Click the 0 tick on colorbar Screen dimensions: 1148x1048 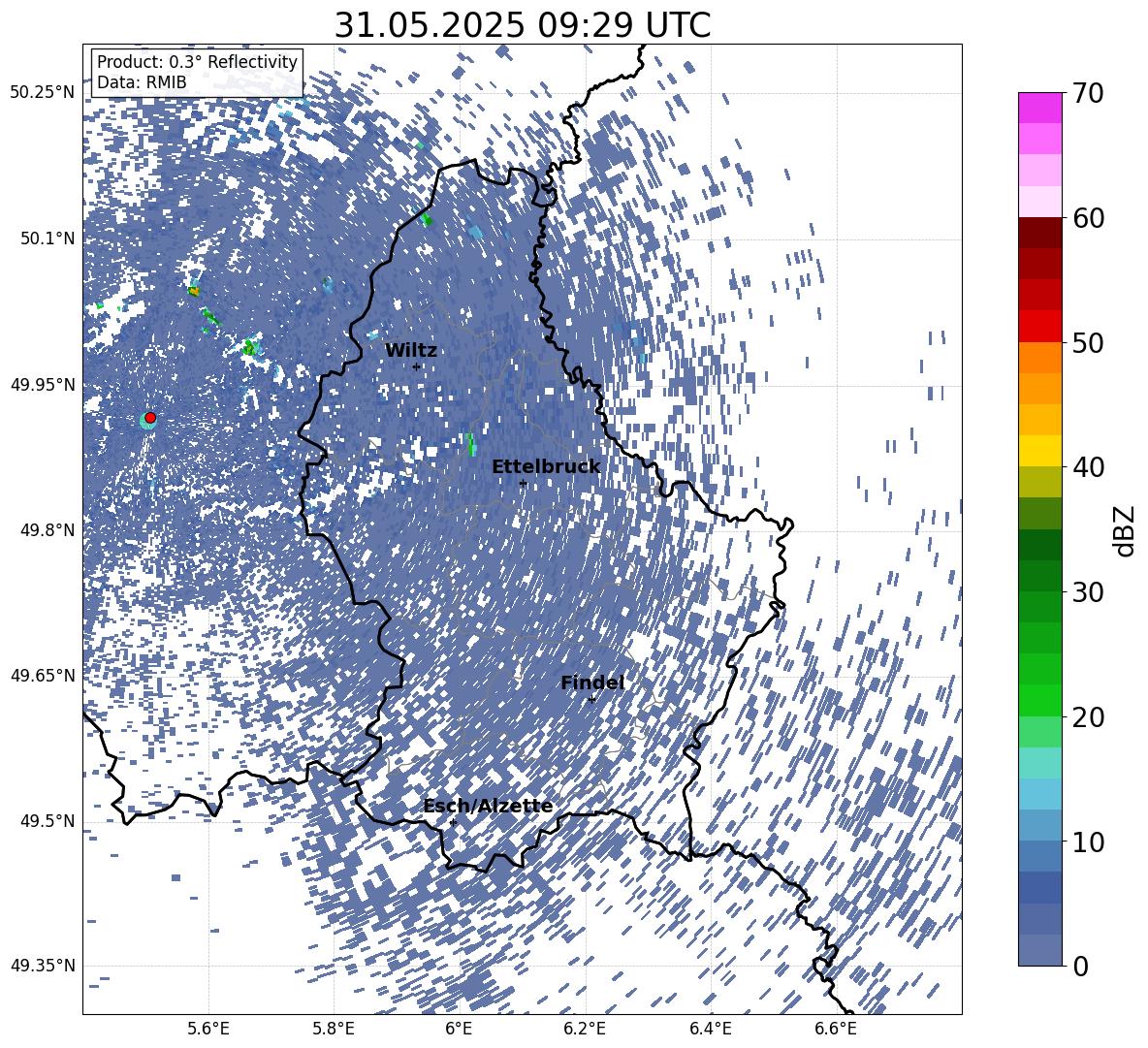[1080, 966]
